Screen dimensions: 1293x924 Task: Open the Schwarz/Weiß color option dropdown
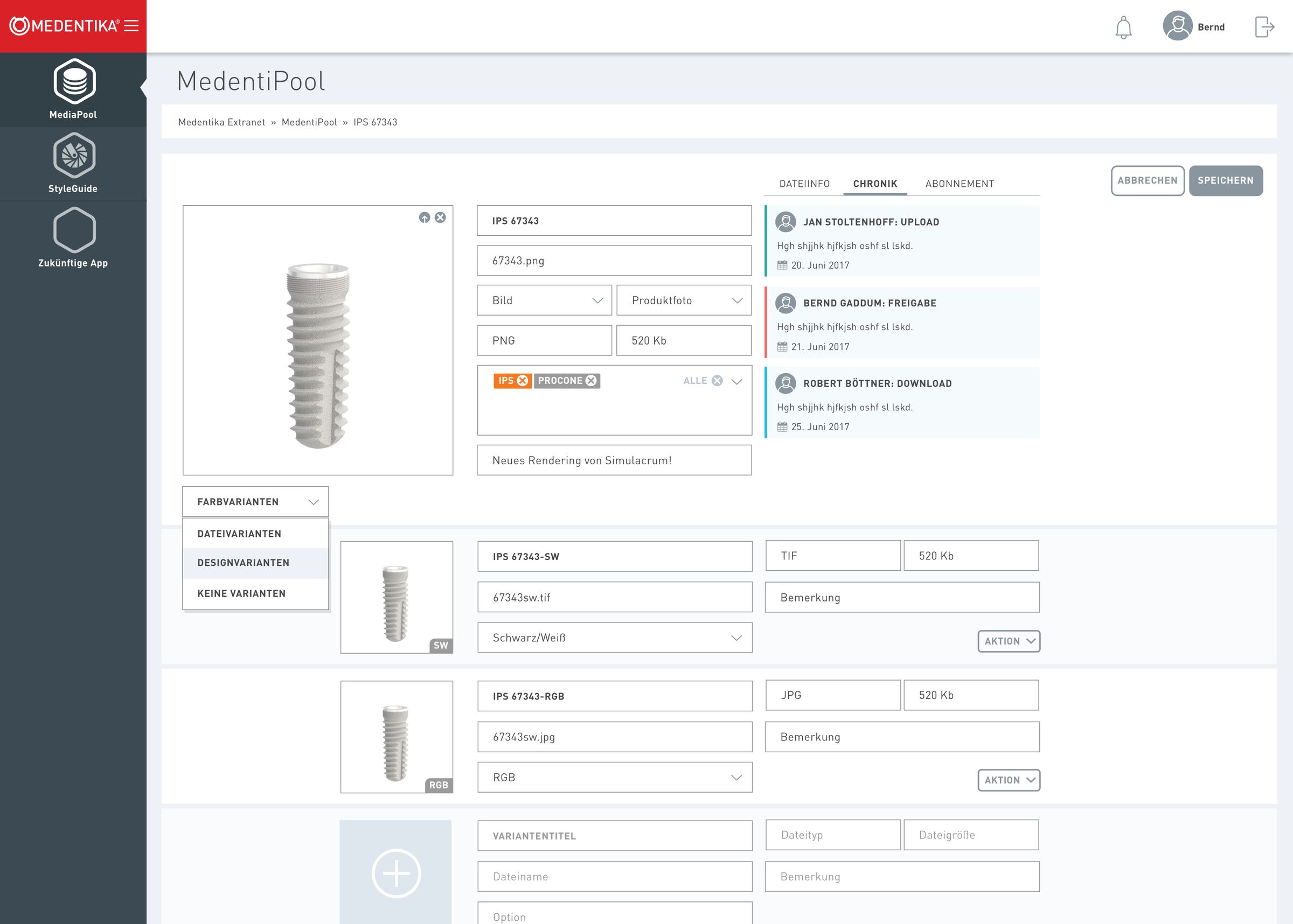pos(615,638)
